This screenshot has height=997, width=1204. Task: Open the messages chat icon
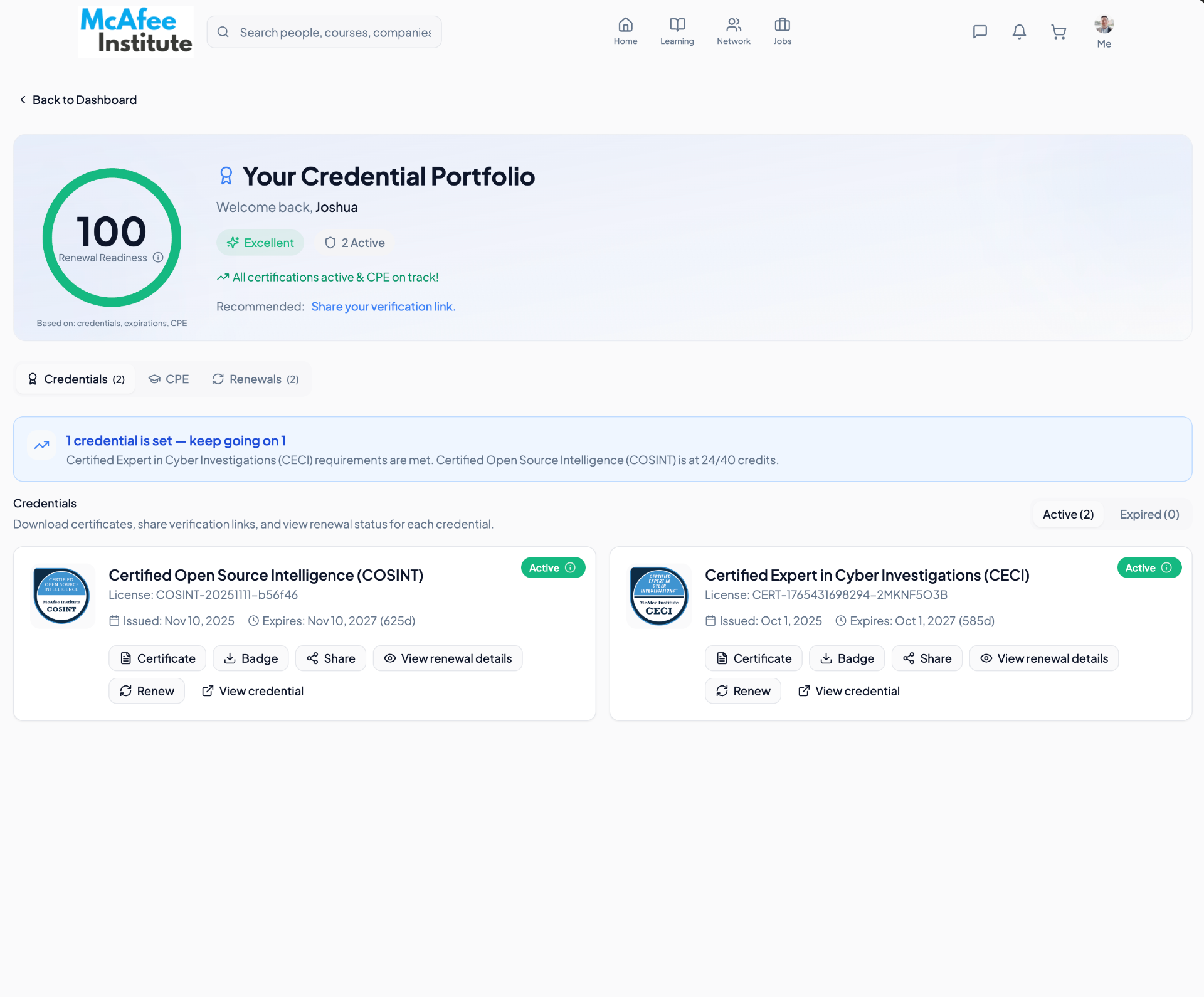coord(980,32)
